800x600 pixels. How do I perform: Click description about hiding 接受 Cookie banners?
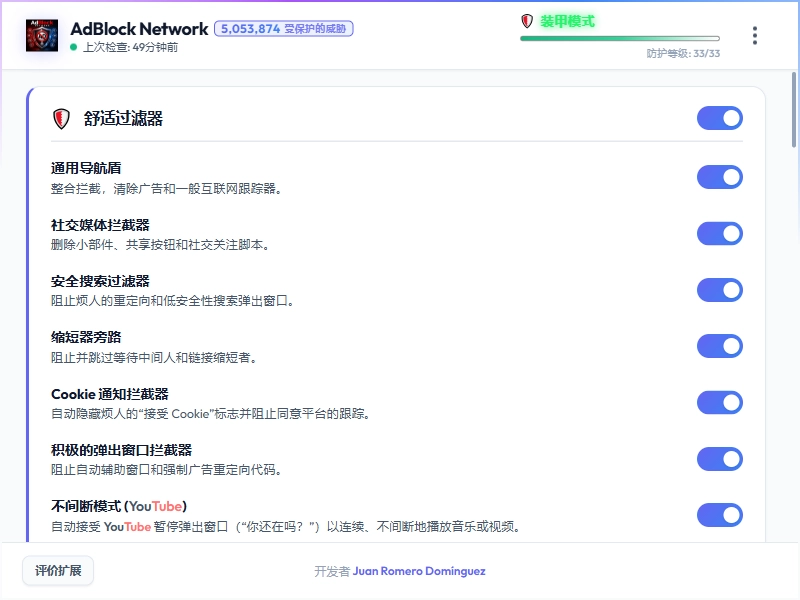click(210, 414)
